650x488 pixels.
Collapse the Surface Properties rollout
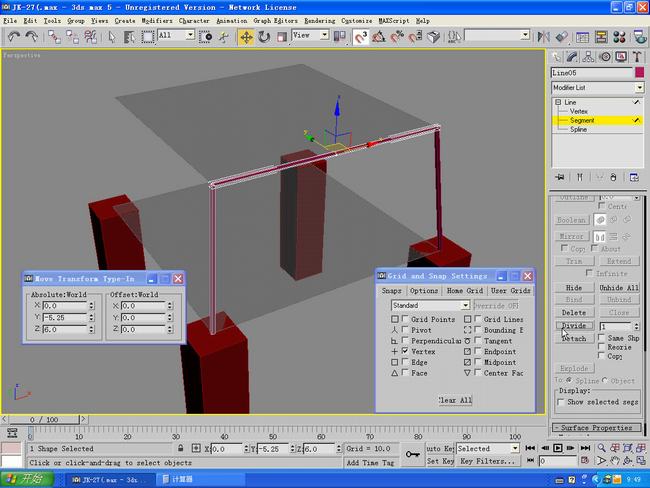(597, 427)
